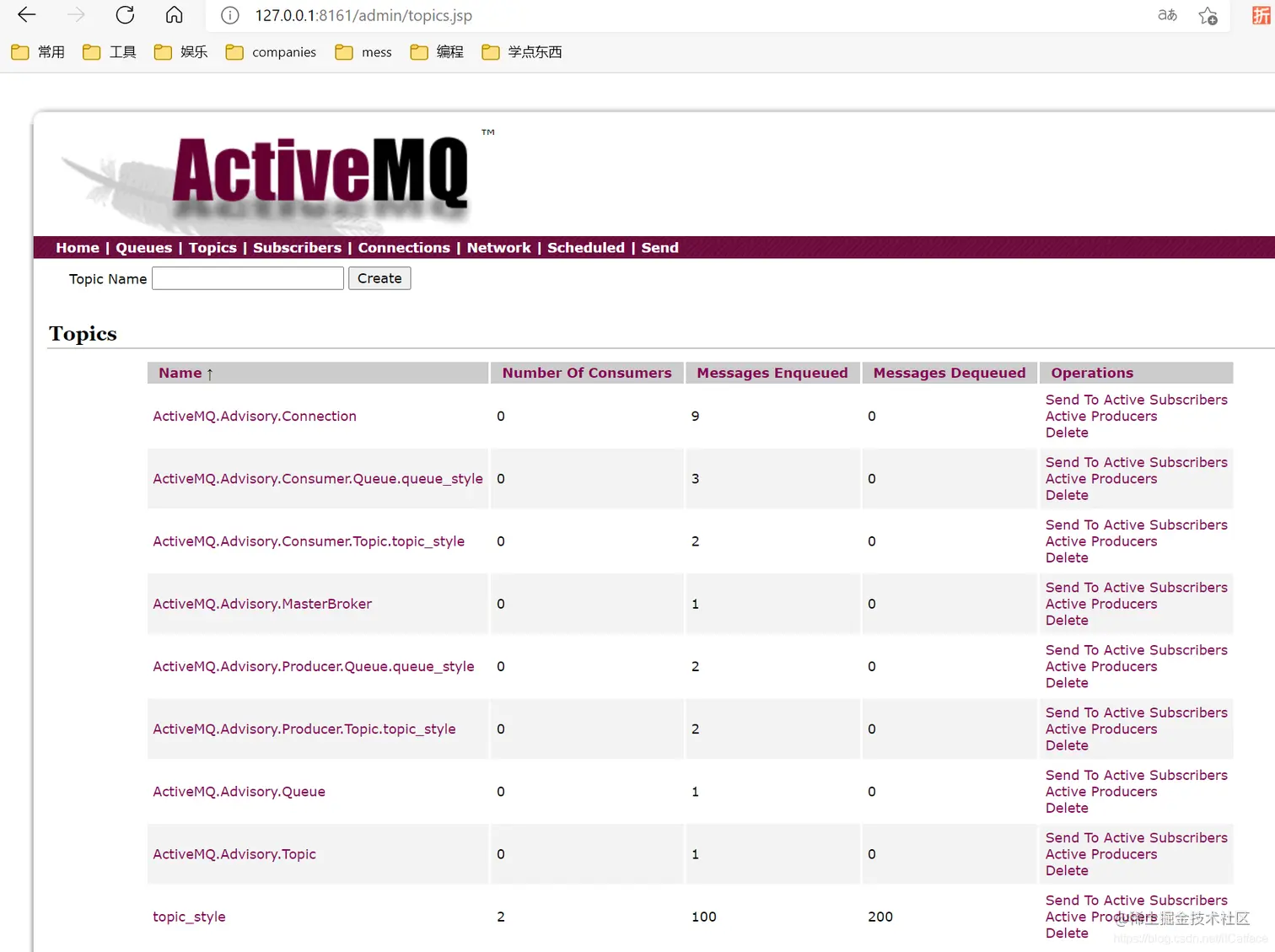Add page to favorites star icon

[x=1208, y=15]
